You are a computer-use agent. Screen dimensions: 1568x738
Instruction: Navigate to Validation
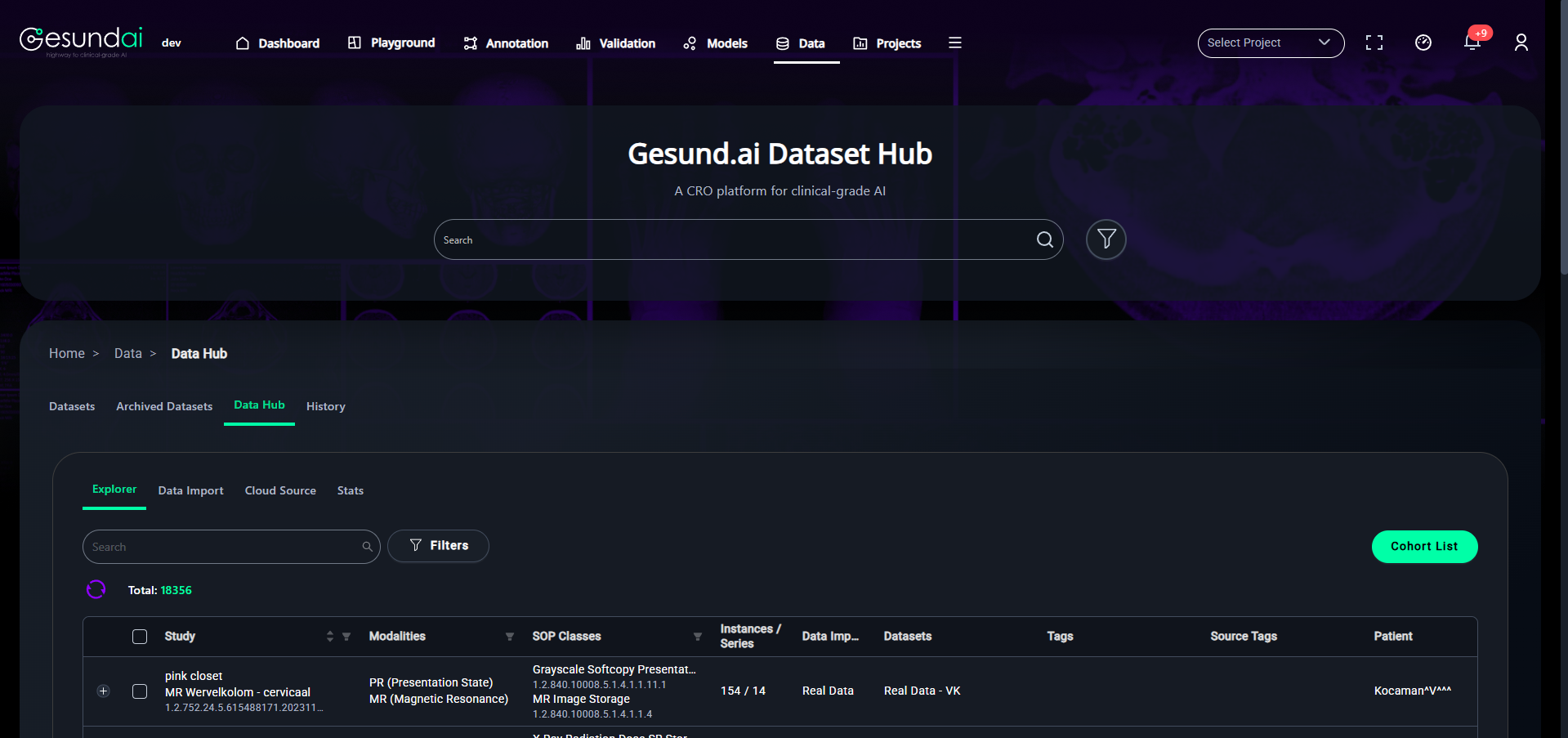pyautogui.click(x=616, y=43)
